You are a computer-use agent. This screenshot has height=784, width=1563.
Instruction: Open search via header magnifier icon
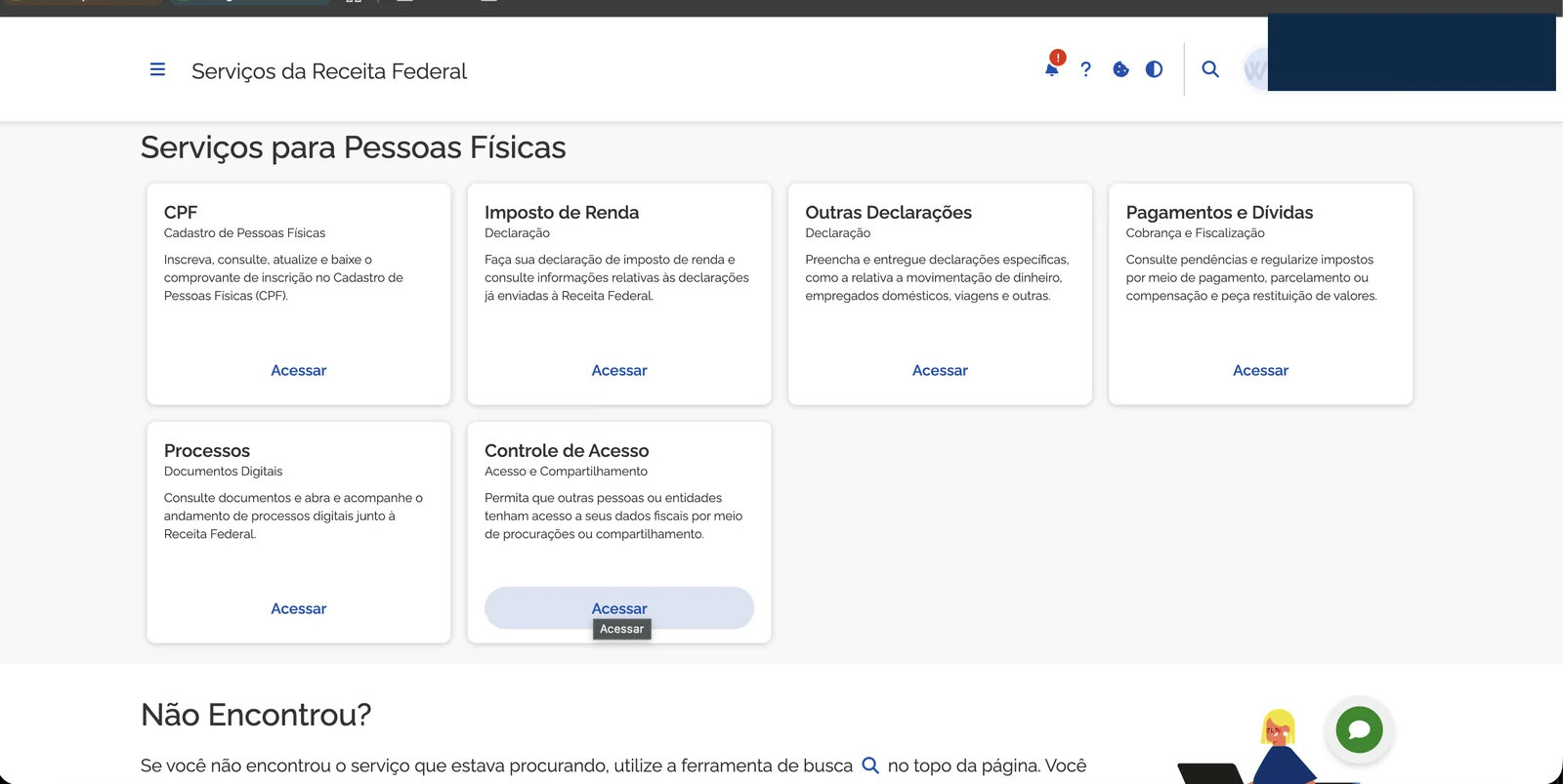[x=1210, y=69]
